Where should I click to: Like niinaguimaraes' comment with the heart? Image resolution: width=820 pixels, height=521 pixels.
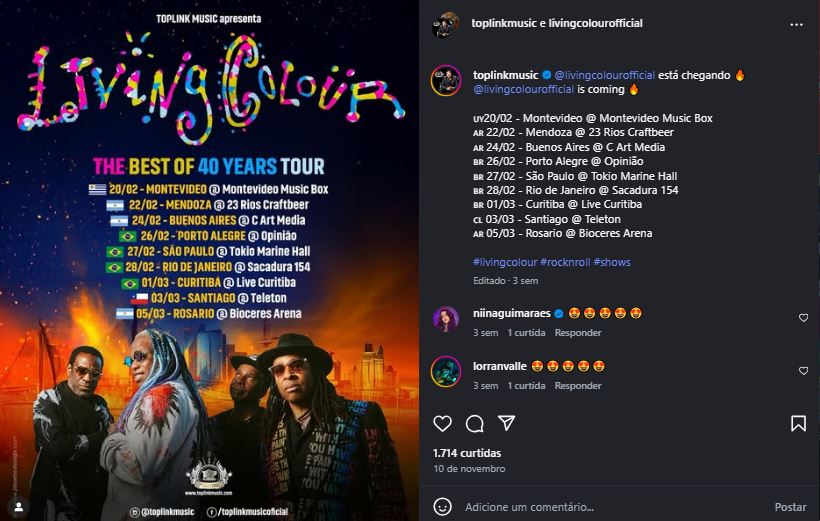pos(803,318)
